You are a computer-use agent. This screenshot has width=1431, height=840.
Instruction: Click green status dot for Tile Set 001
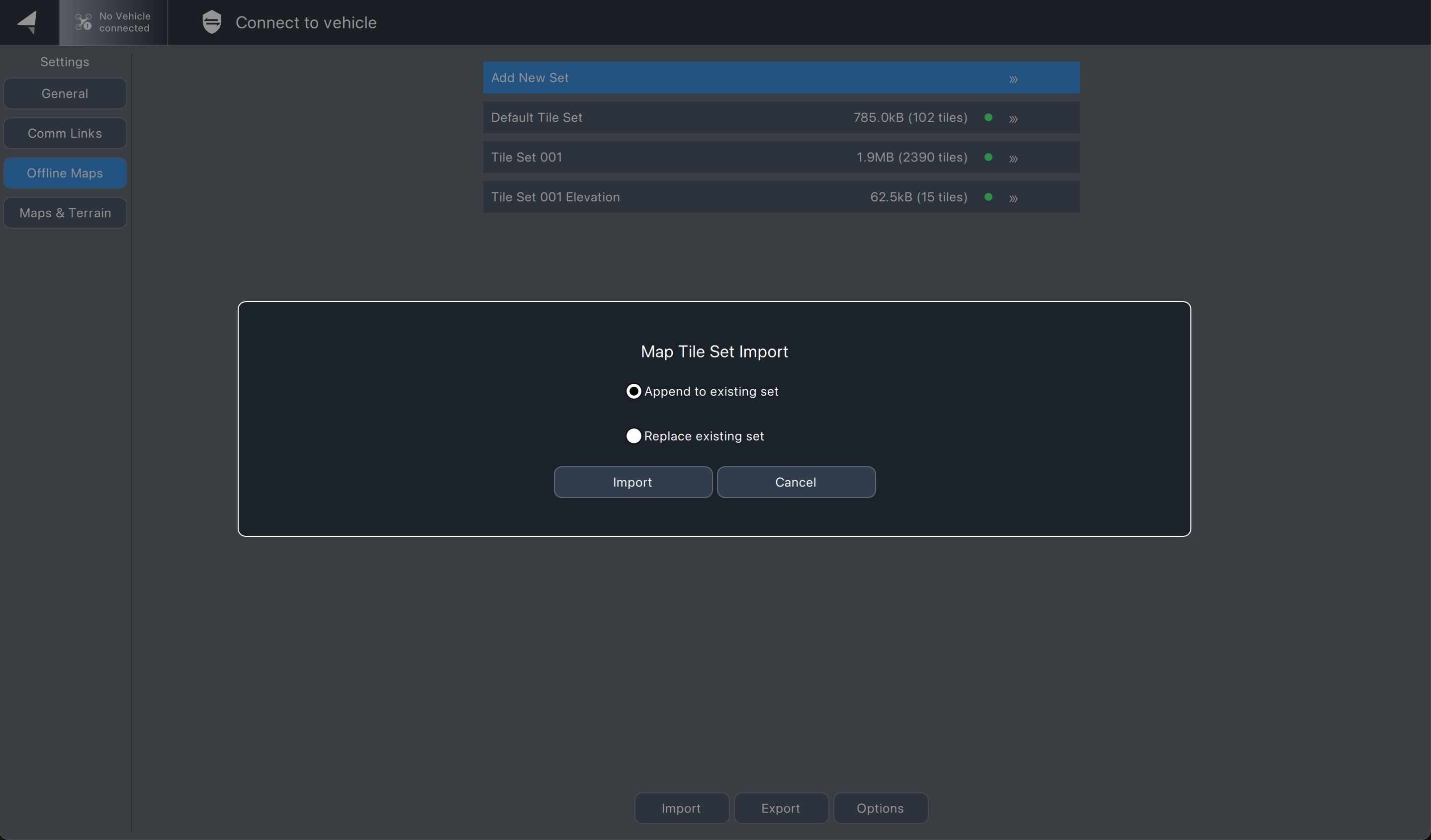coord(988,157)
